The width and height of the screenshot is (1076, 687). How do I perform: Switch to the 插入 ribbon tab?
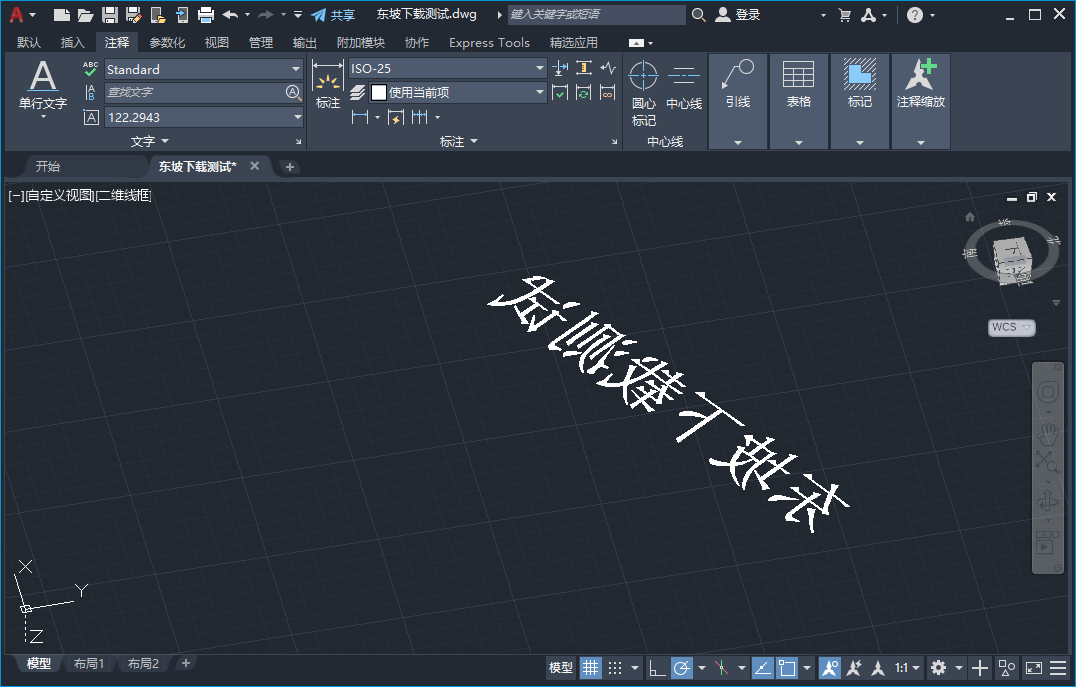(x=73, y=43)
